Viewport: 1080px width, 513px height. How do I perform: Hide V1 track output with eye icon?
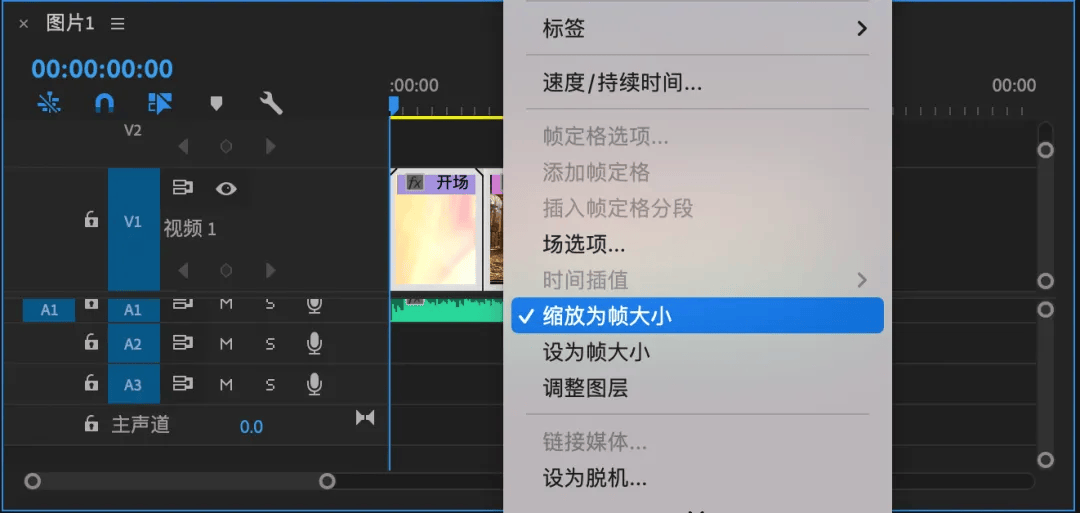pyautogui.click(x=226, y=188)
